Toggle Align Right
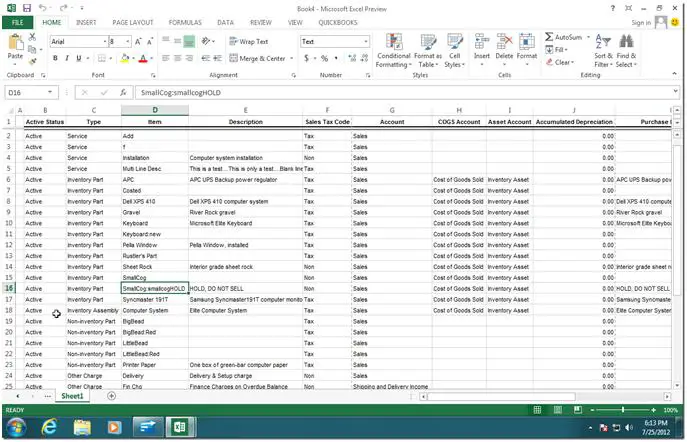 point(189,58)
